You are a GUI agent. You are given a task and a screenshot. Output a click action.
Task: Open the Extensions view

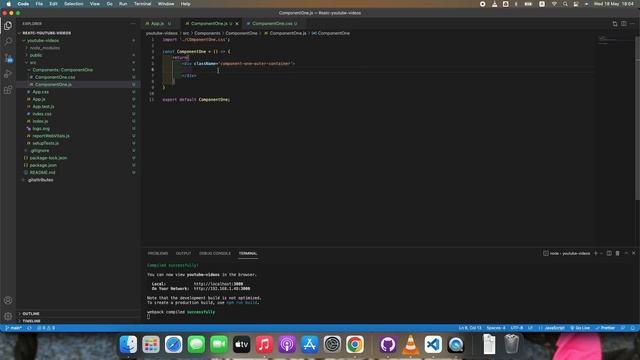tap(8, 90)
